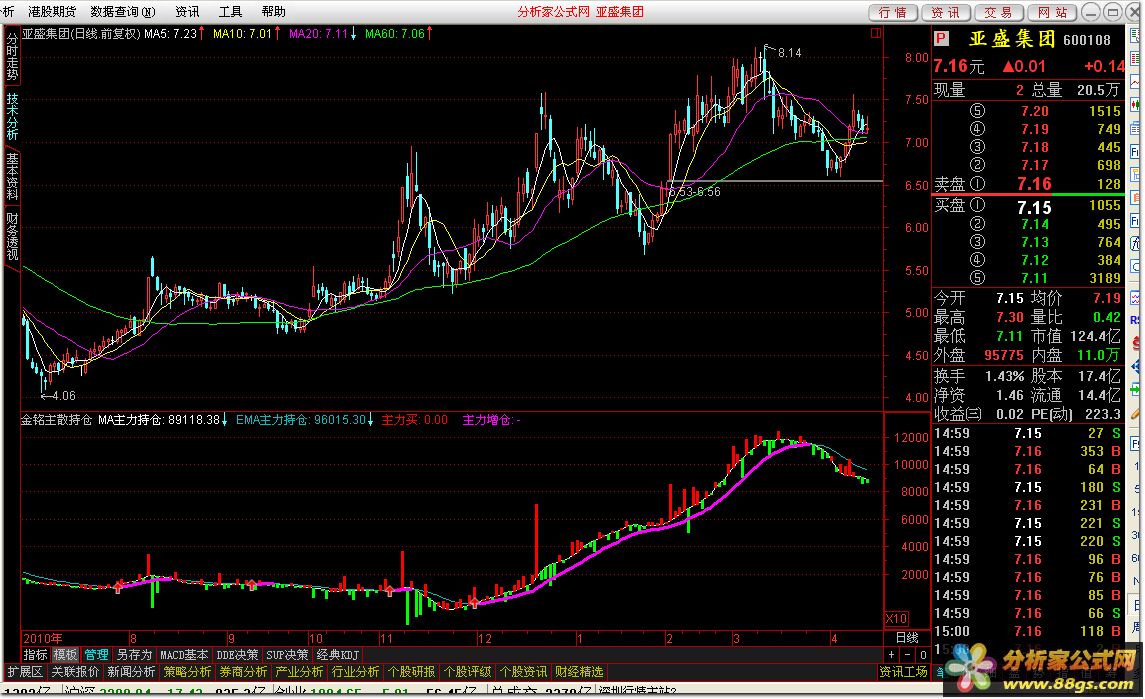The height and width of the screenshot is (699, 1145).
Task: Select the 模板 tab below chart
Action: tap(65, 655)
